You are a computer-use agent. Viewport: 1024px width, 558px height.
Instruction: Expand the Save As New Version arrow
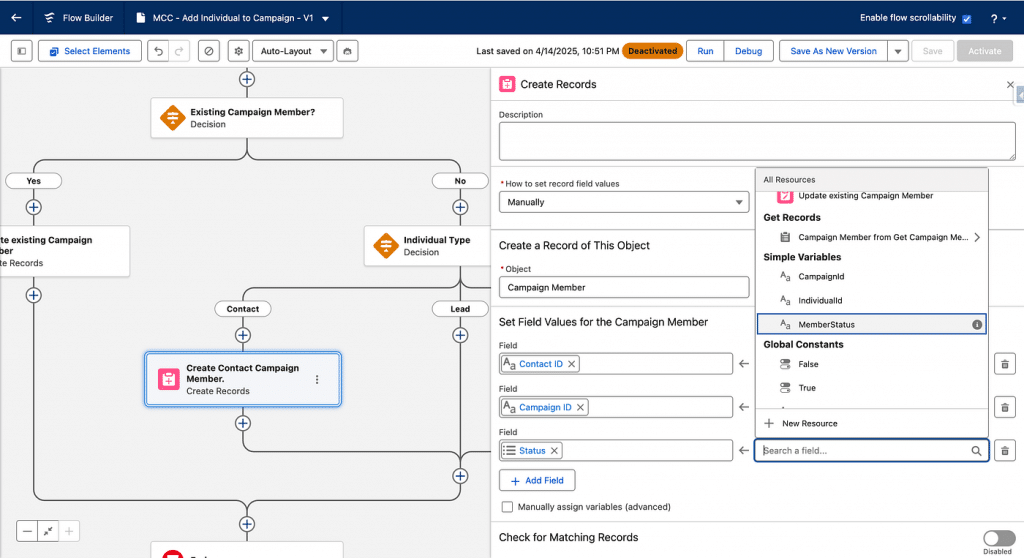[x=897, y=51]
